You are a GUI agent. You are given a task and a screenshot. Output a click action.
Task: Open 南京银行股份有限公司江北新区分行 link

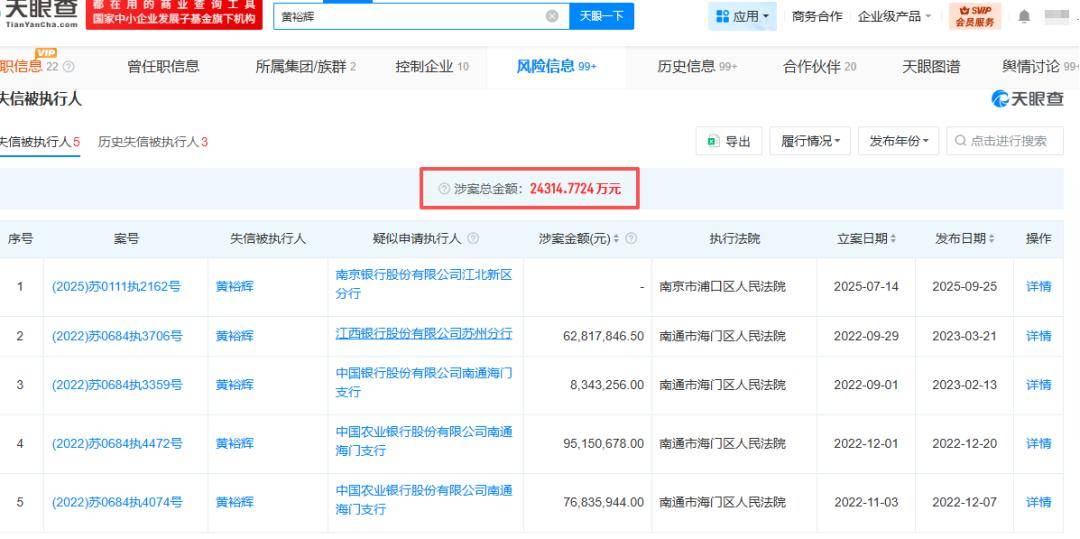424,284
